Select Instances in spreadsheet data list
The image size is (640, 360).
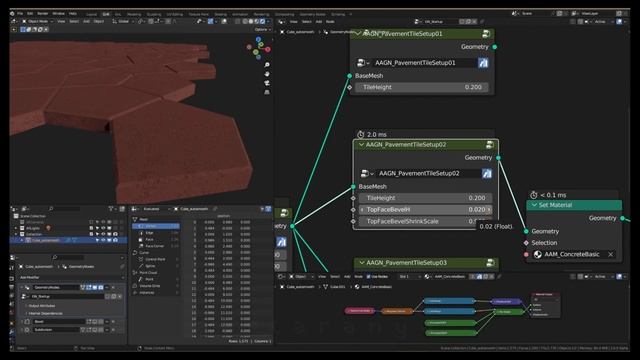point(156,293)
